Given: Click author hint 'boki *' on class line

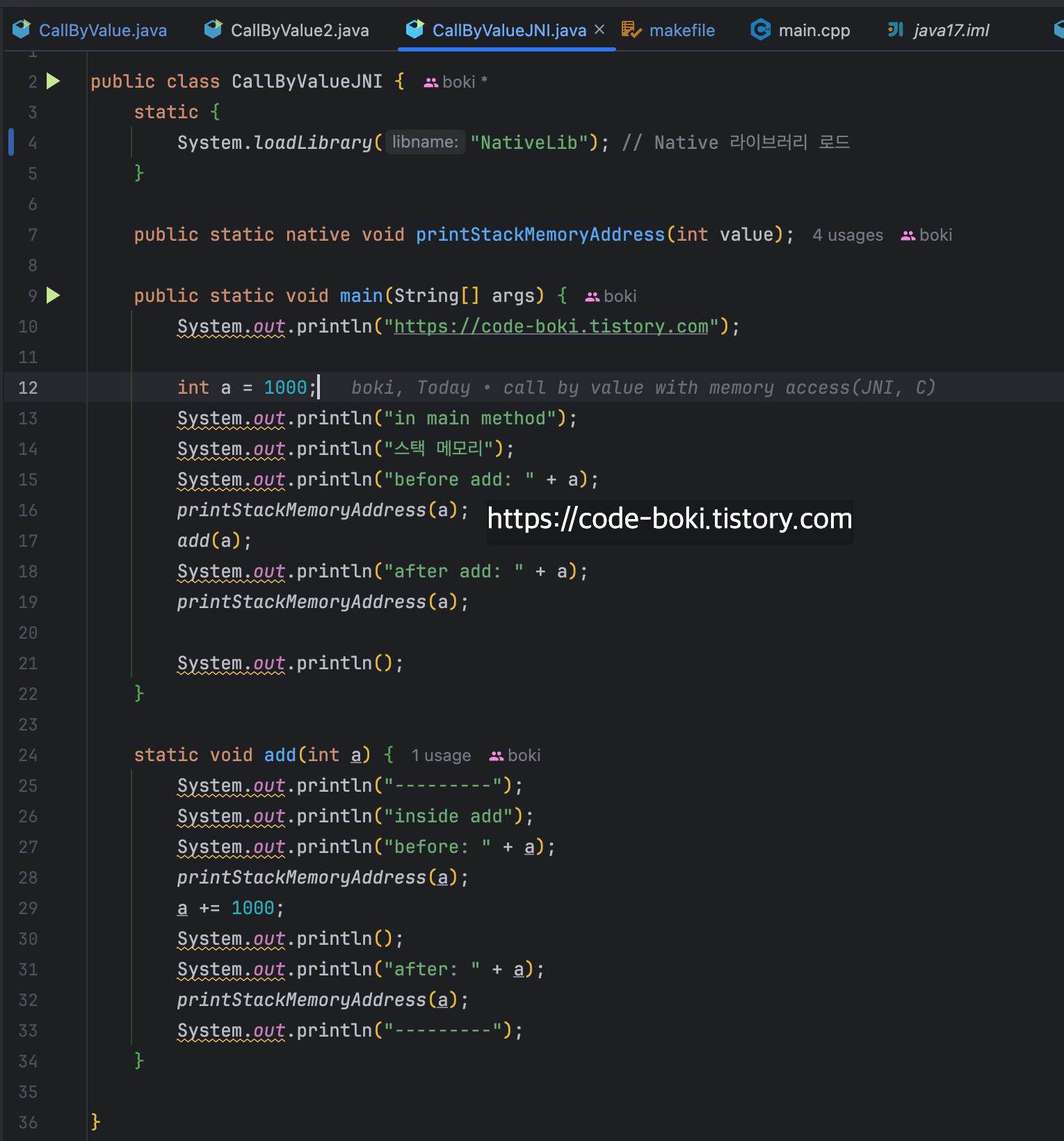Looking at the screenshot, I should click(456, 82).
